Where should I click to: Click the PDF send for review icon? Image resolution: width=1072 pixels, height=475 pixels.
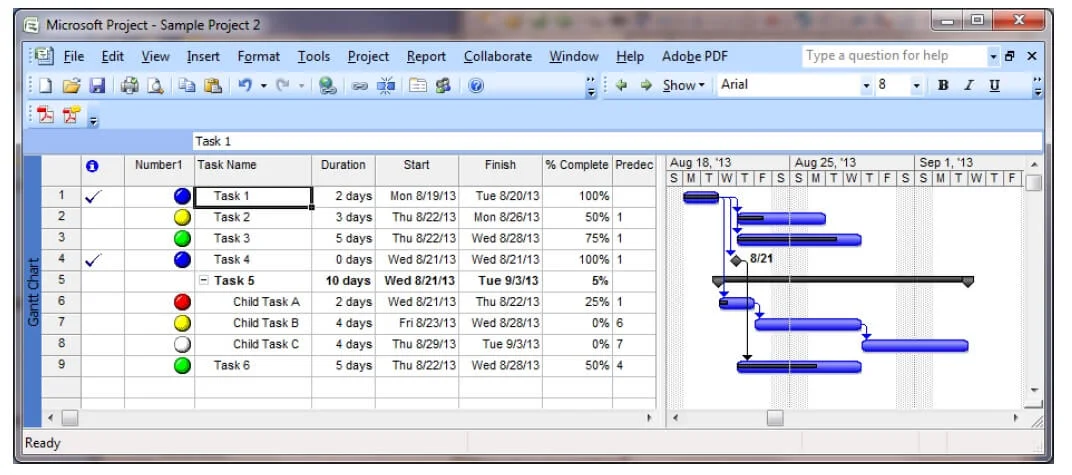pos(71,114)
